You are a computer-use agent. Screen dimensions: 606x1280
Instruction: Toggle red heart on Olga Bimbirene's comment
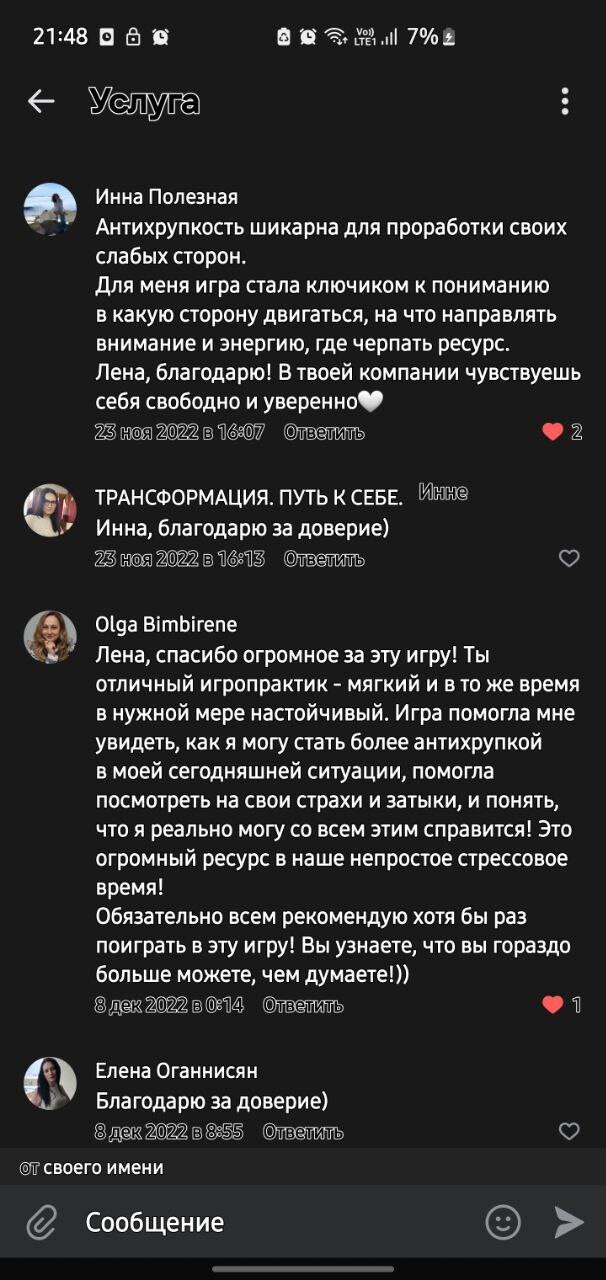(553, 1005)
